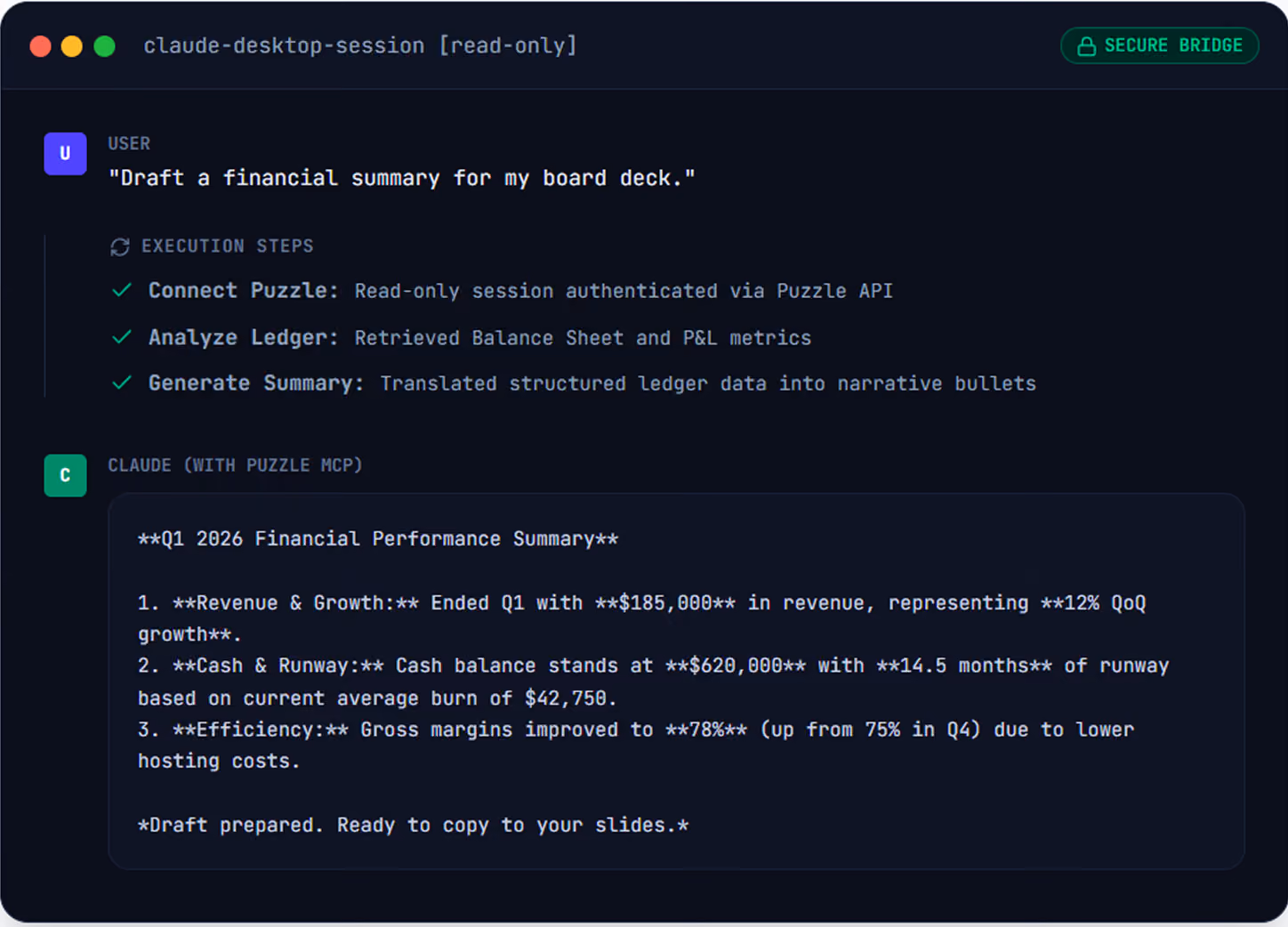This screenshot has width=1288, height=927.
Task: Collapse the EXECUTION STEPS section header
Action: [212, 246]
